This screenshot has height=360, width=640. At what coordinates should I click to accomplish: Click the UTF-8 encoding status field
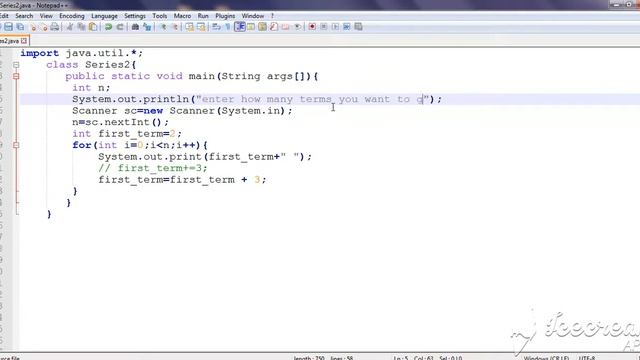[x=587, y=358]
